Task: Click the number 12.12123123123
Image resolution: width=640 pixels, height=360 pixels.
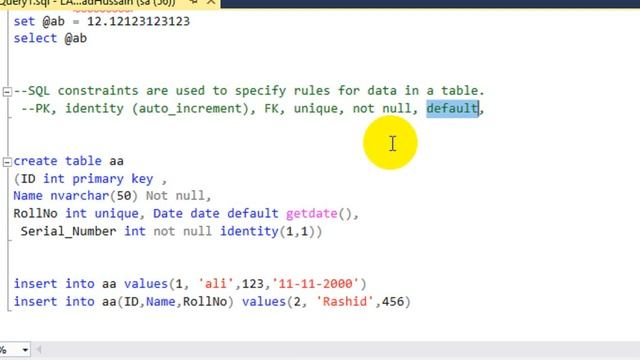Action: (138, 21)
